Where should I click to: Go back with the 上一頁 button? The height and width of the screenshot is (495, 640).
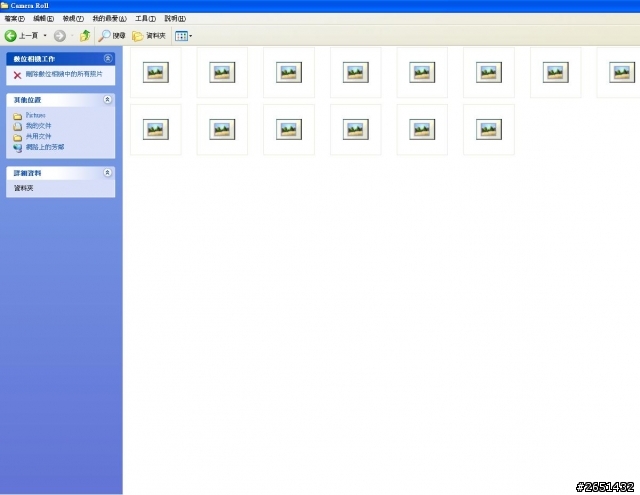point(21,36)
